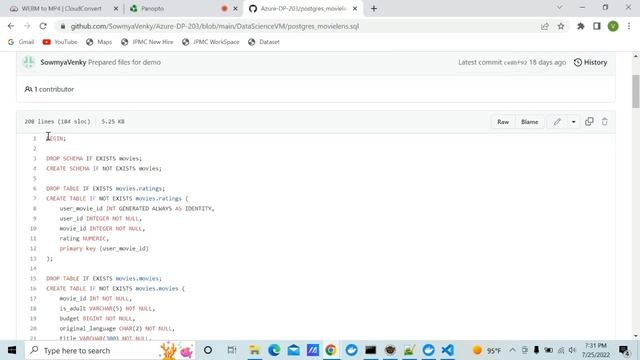Open Dataset bookmark
The height and width of the screenshot is (360, 640).
[x=264, y=42]
